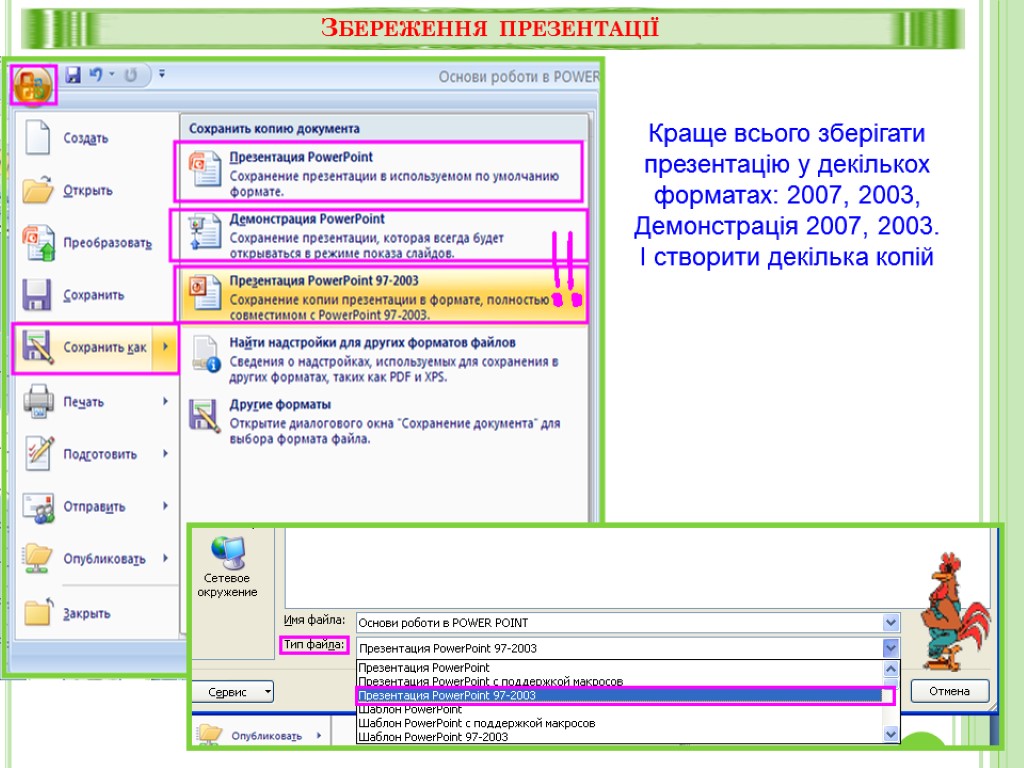This screenshot has width=1024, height=768.
Task: Click the Отправить envelope icon
Action: [x=39, y=507]
